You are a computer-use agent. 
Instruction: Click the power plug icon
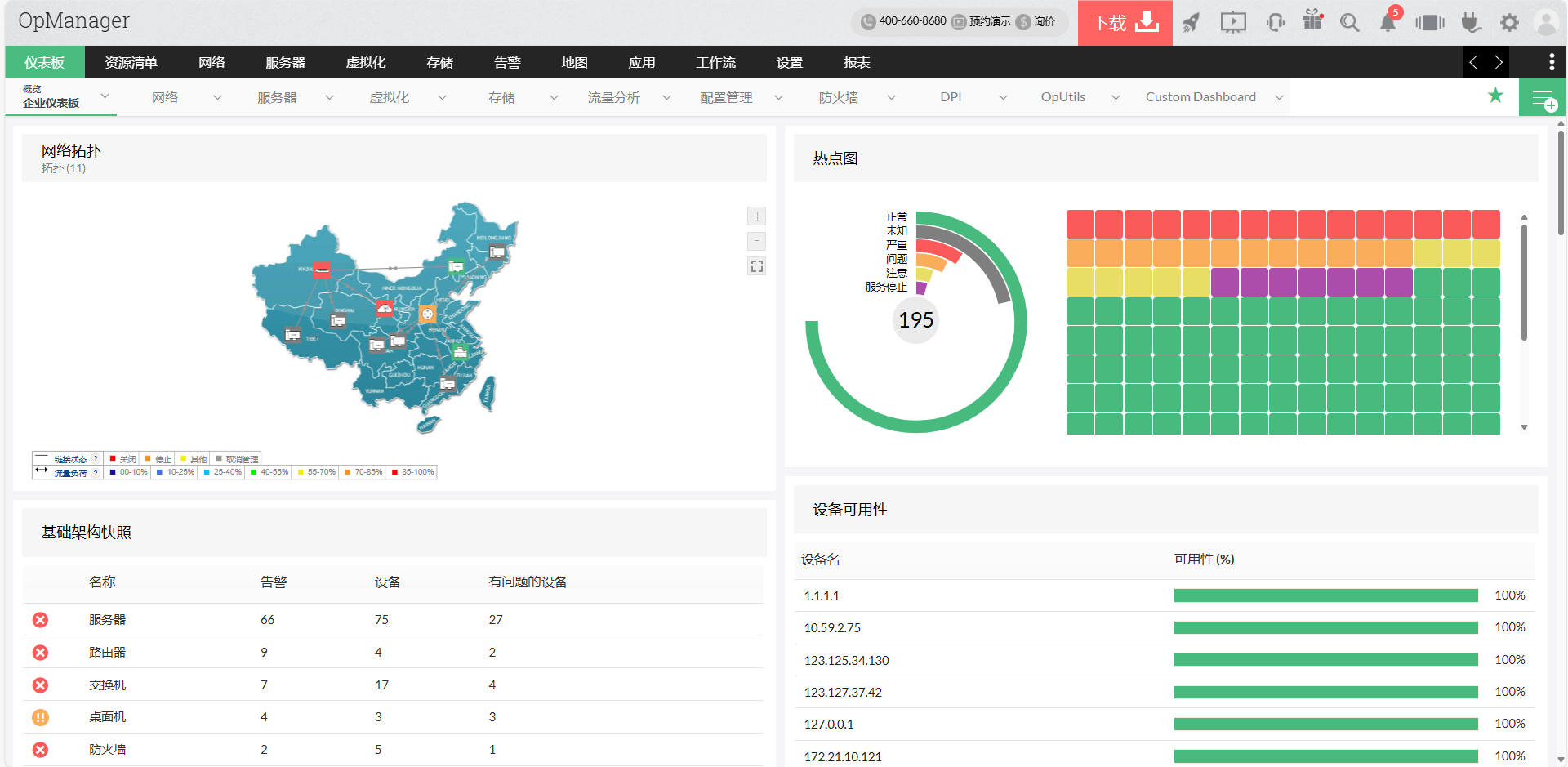[x=1471, y=23]
